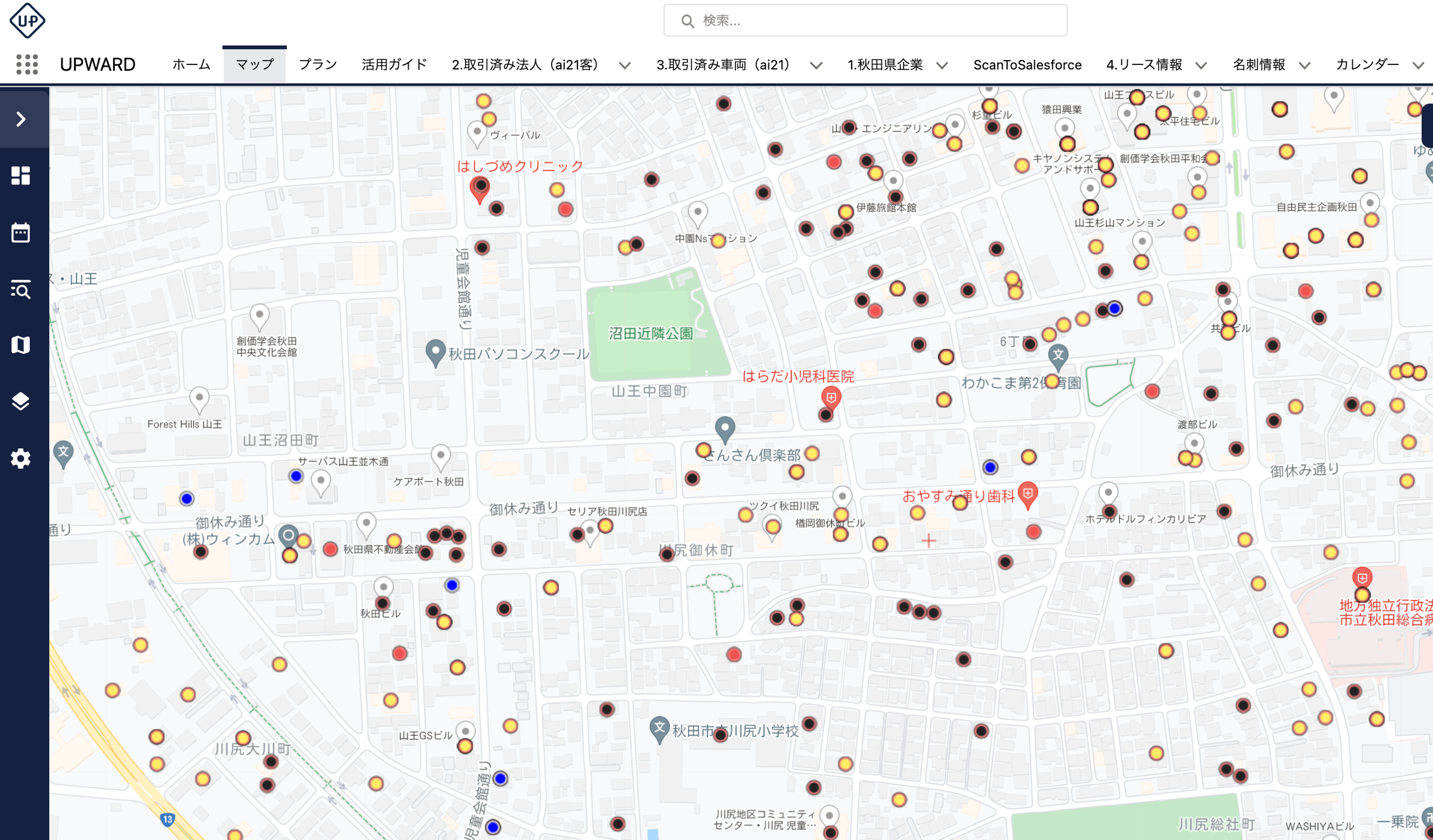Click the 秋田パソコンスクール map pin
Image resolution: width=1433 pixels, height=840 pixels.
pos(435,351)
